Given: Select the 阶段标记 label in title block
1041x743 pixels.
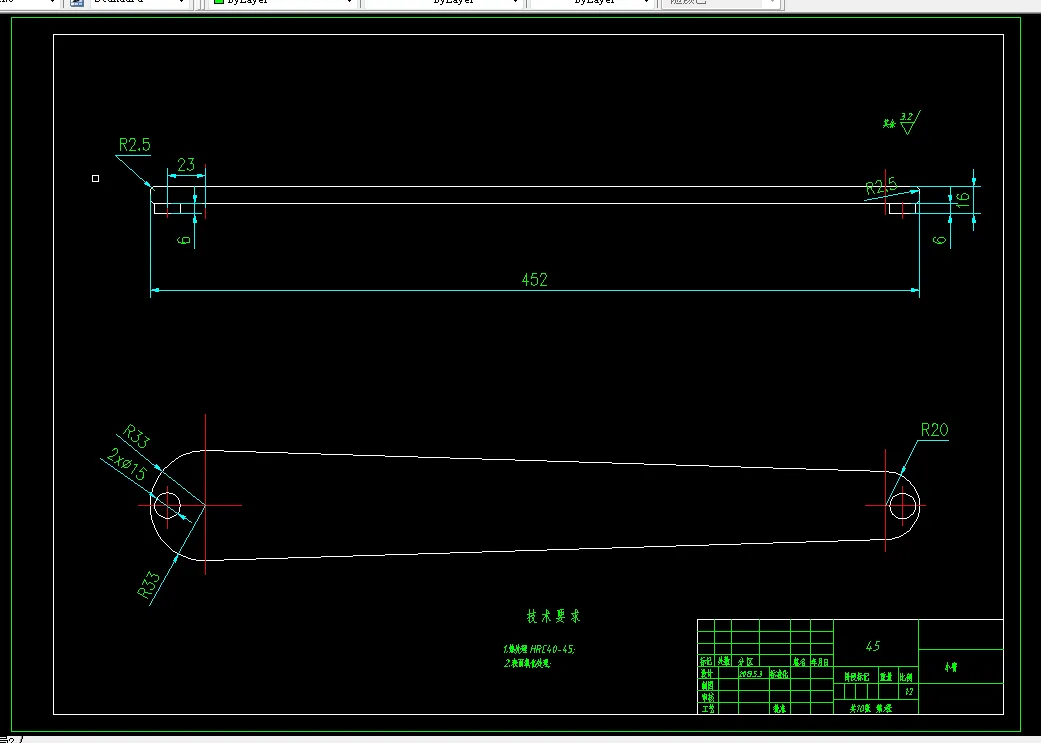Looking at the screenshot, I should coord(856,677).
